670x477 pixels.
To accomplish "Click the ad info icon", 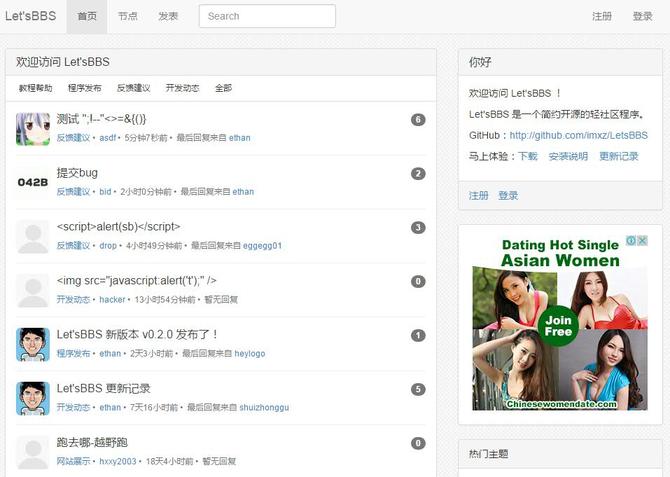I will 631,240.
